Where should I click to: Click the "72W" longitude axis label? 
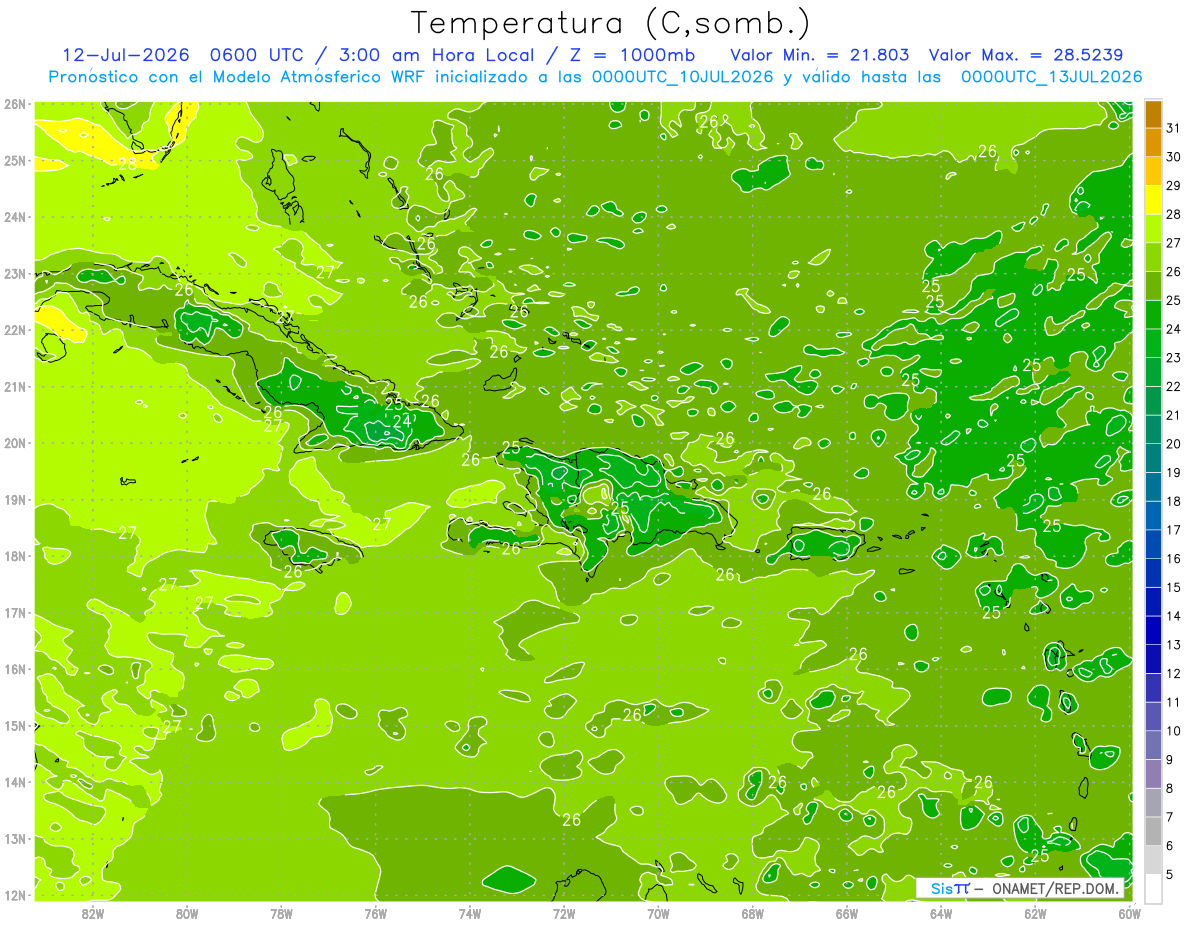point(564,913)
